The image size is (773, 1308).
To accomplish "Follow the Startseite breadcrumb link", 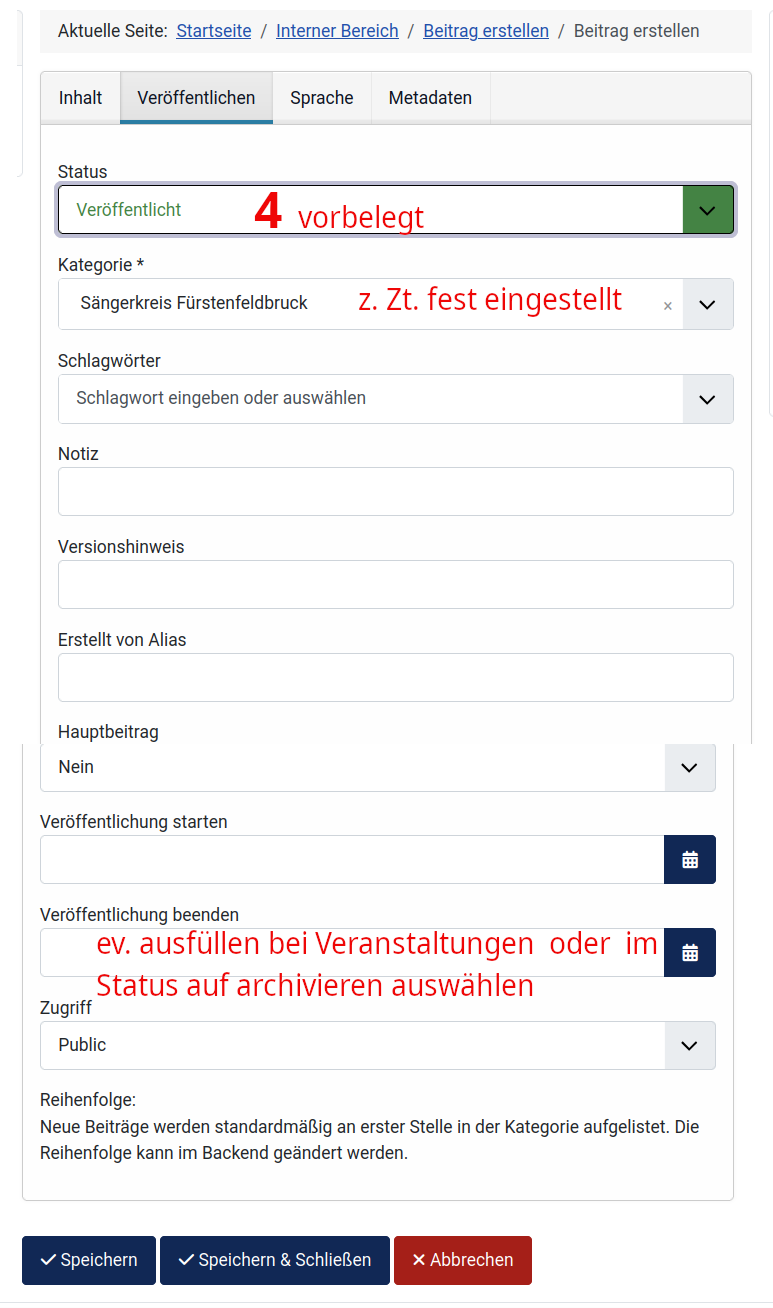I will (x=213, y=31).
